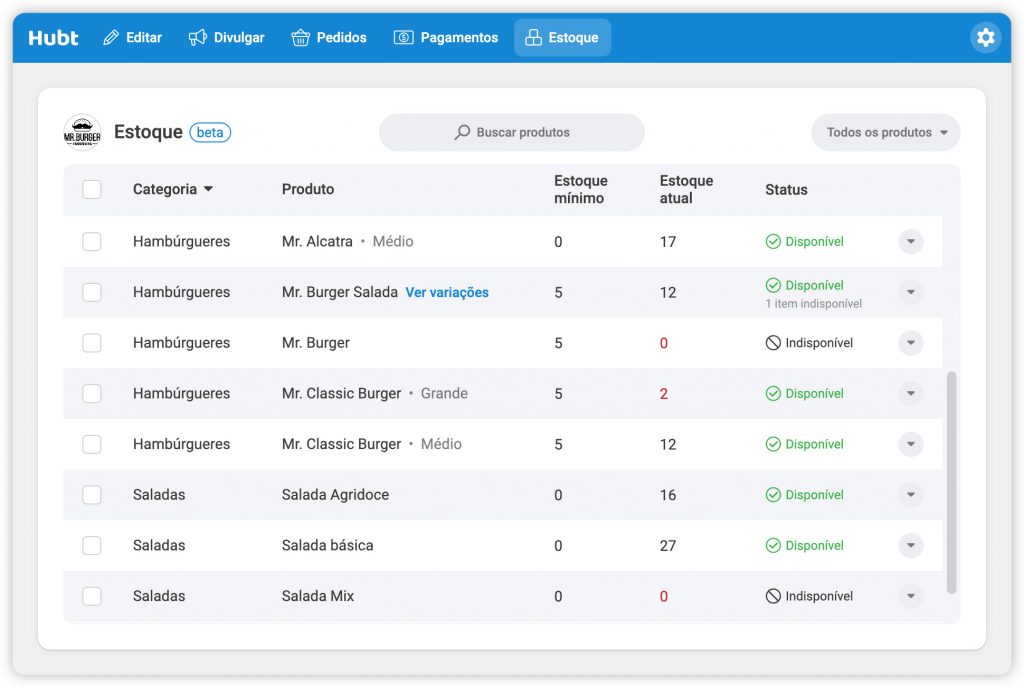Go to the Pedidos tab

(329, 38)
